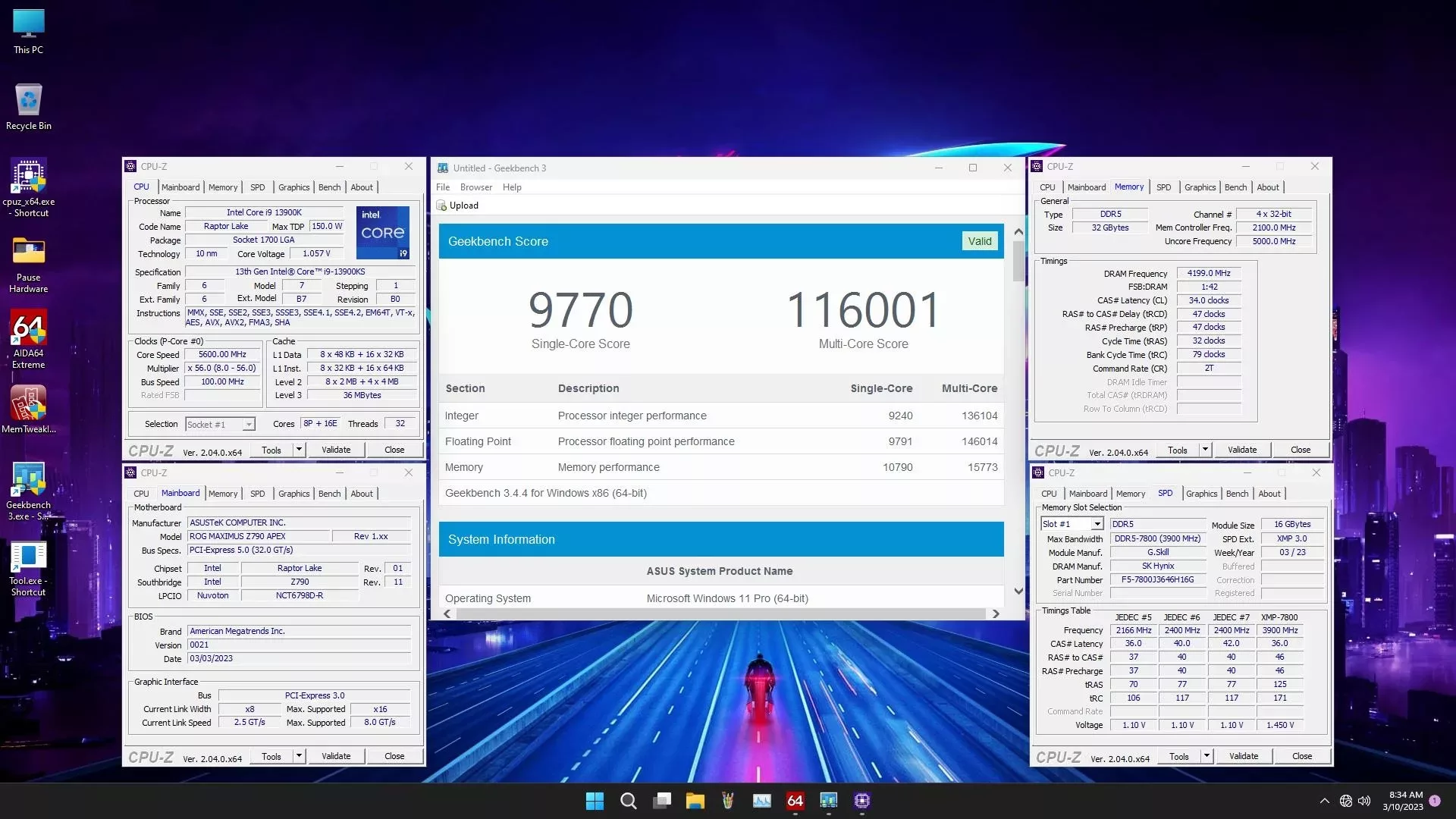1456x819 pixels.
Task: Expand the Socket #1 selection dropdown
Action: pyautogui.click(x=249, y=425)
